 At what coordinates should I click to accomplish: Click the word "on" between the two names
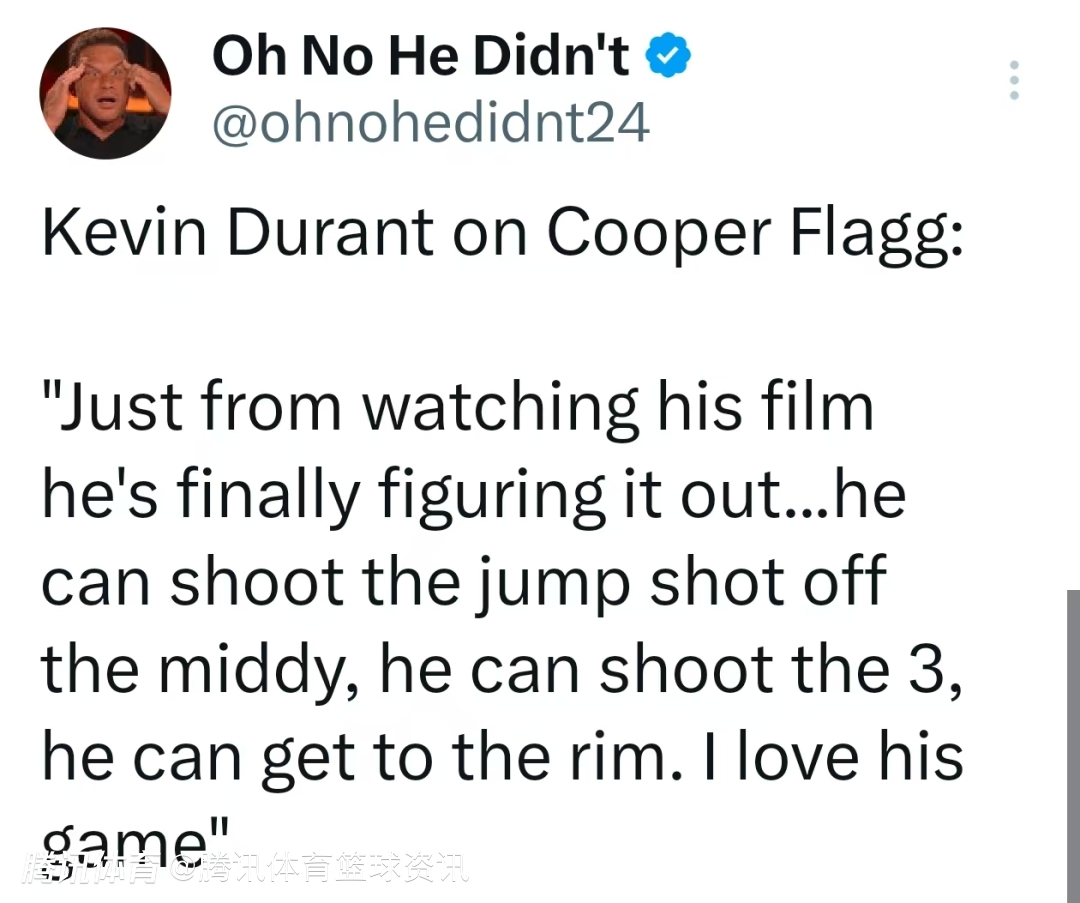click(x=490, y=233)
